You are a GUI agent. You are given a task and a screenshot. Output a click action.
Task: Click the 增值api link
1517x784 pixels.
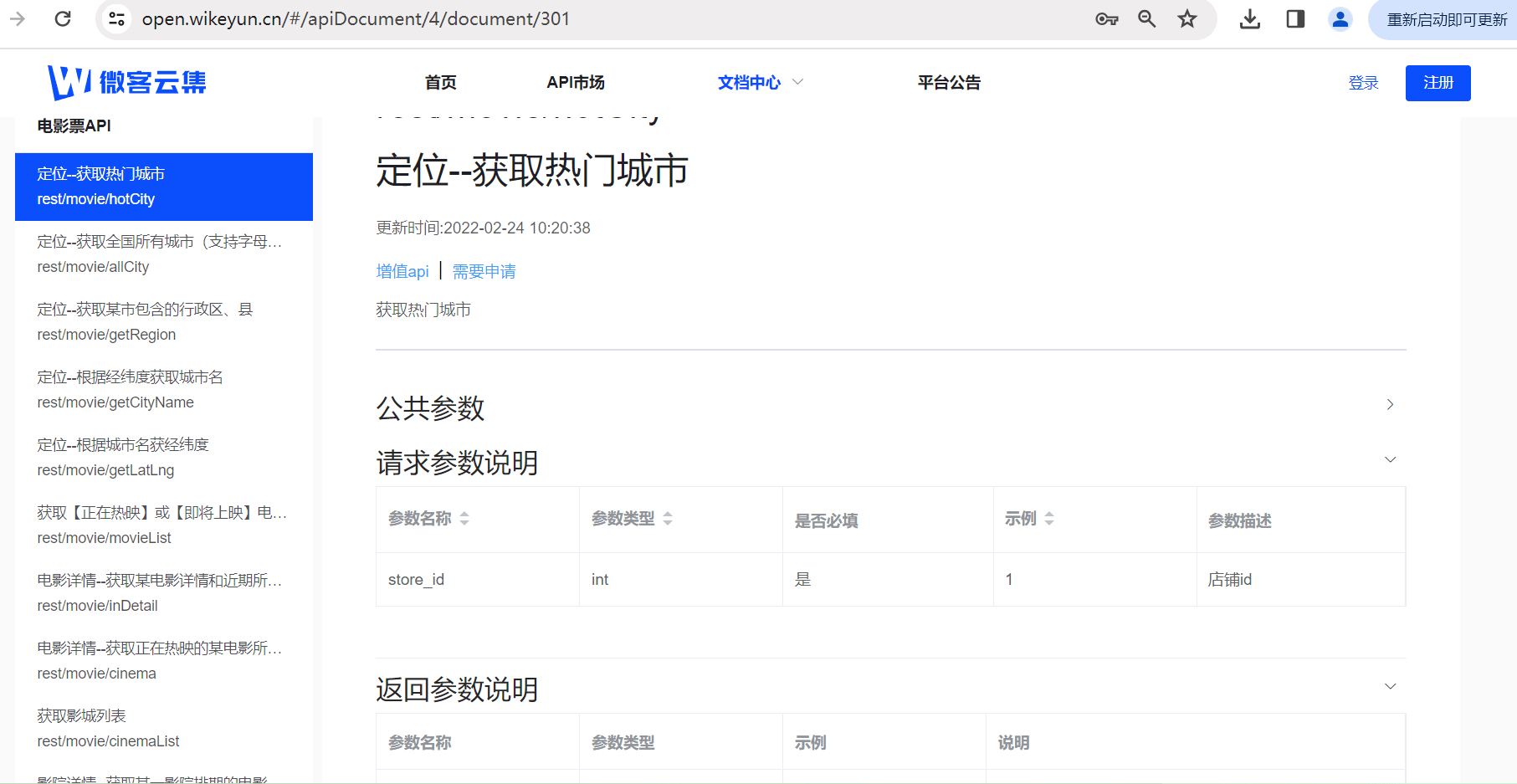pyautogui.click(x=402, y=271)
